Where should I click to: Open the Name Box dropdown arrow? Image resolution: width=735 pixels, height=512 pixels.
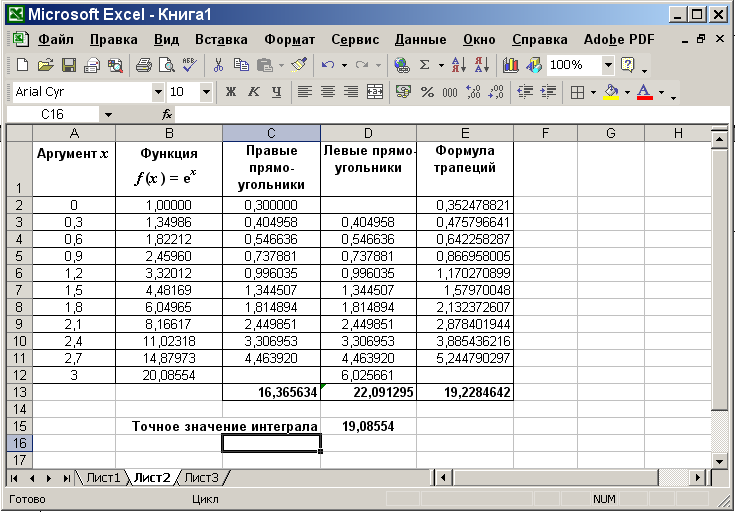tap(108, 115)
